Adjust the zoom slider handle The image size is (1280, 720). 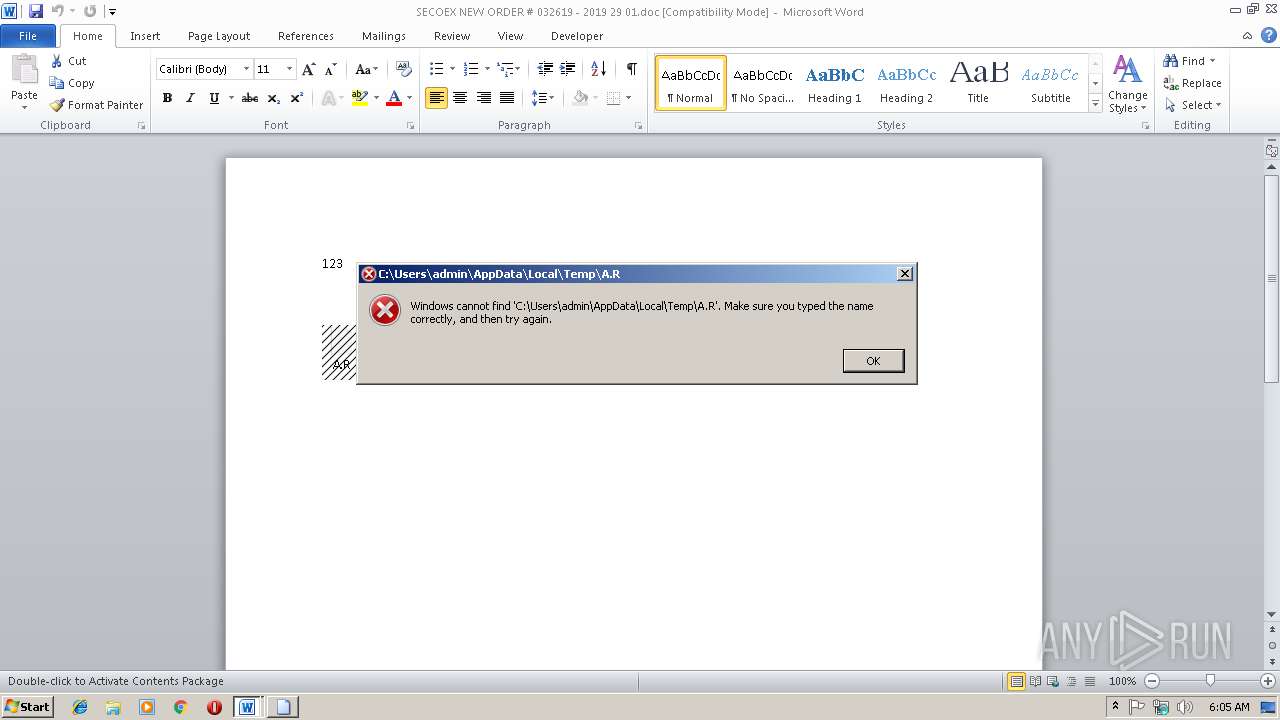point(1210,681)
